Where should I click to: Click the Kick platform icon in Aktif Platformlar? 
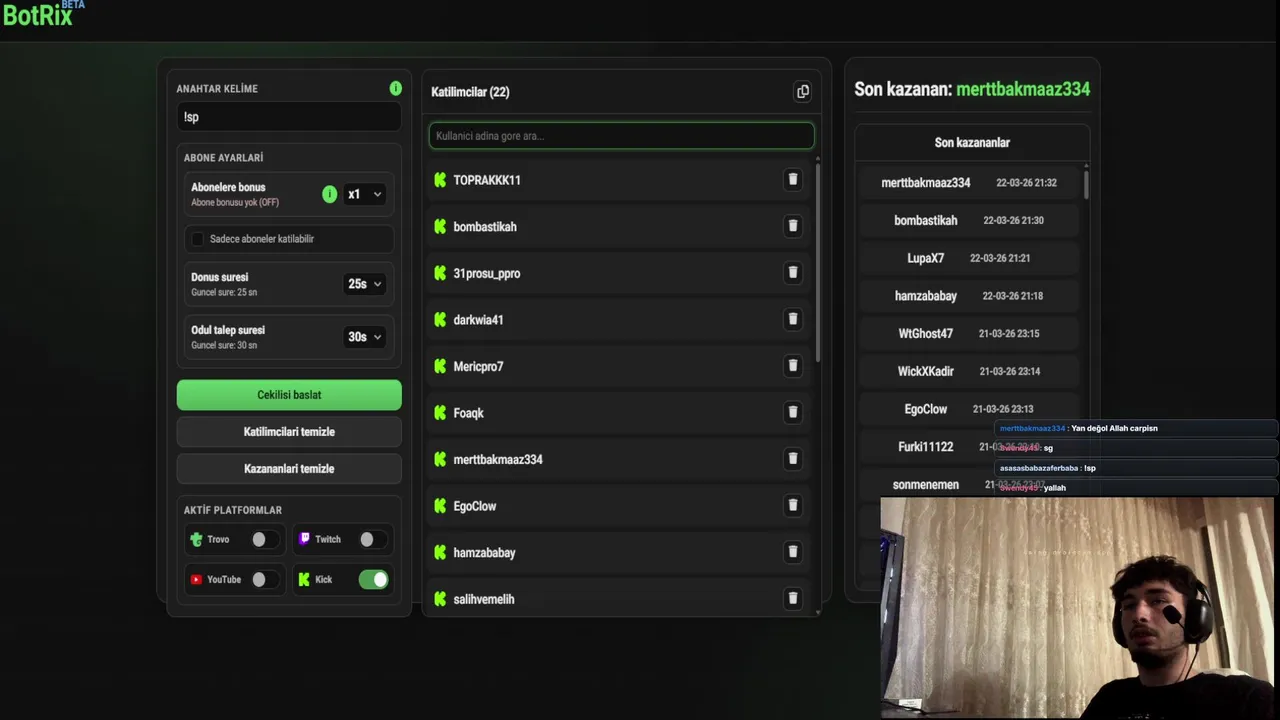pyautogui.click(x=305, y=579)
